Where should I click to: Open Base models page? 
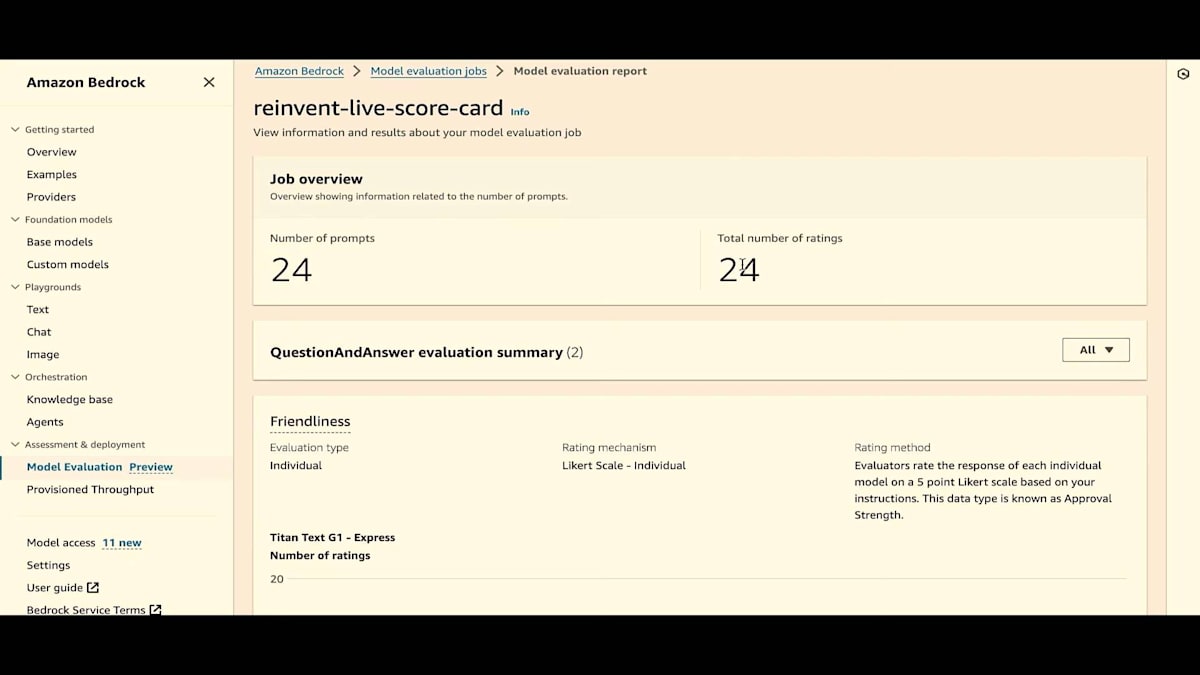pos(60,242)
